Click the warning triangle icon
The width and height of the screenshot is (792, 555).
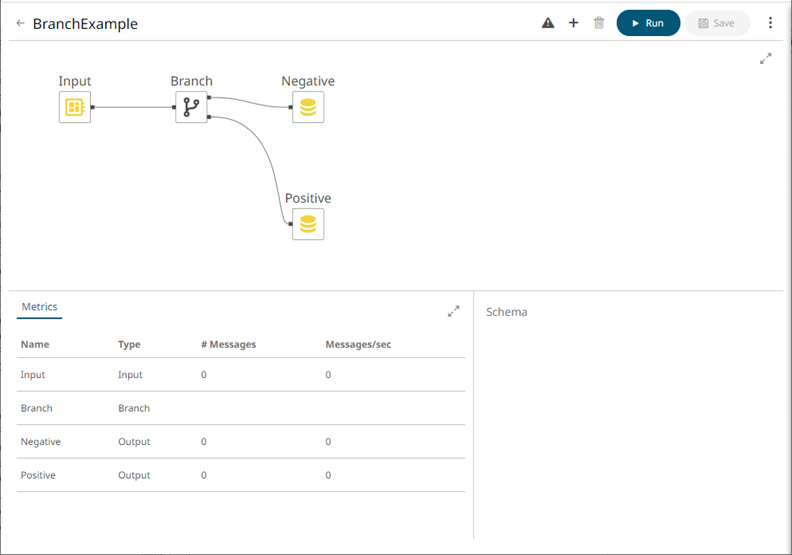pyautogui.click(x=548, y=23)
